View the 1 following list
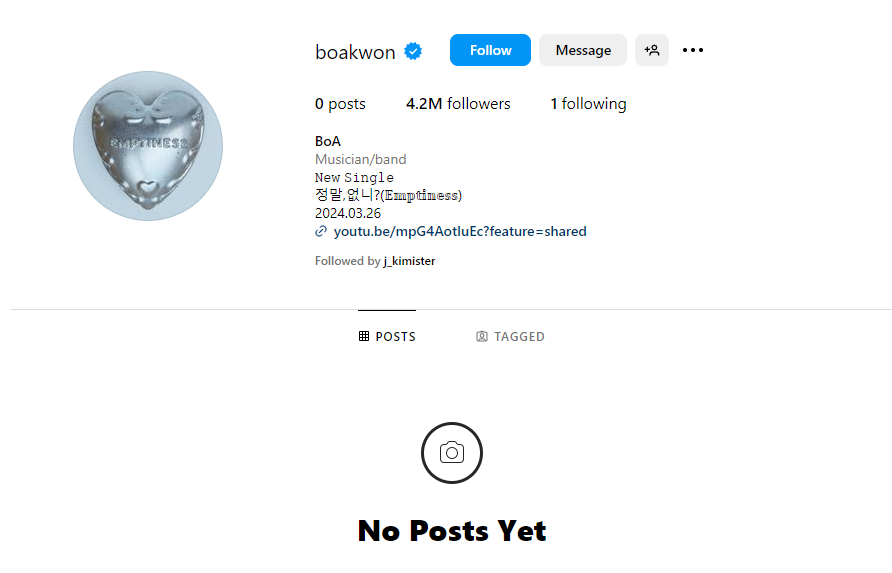 click(x=588, y=104)
